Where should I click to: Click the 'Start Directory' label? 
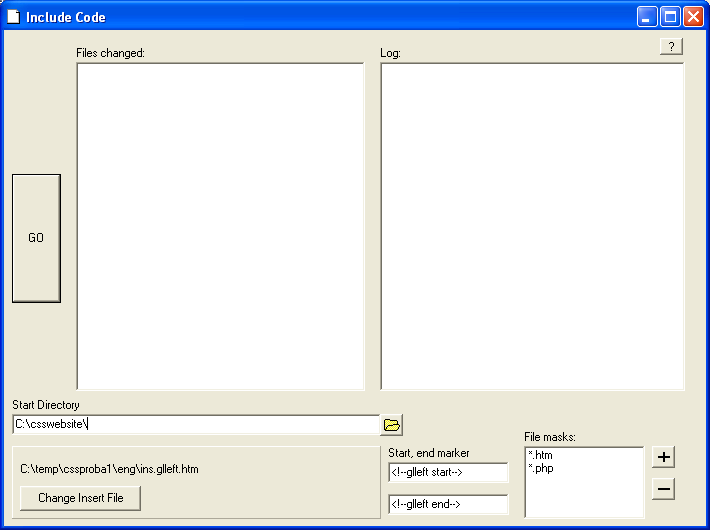click(46, 405)
